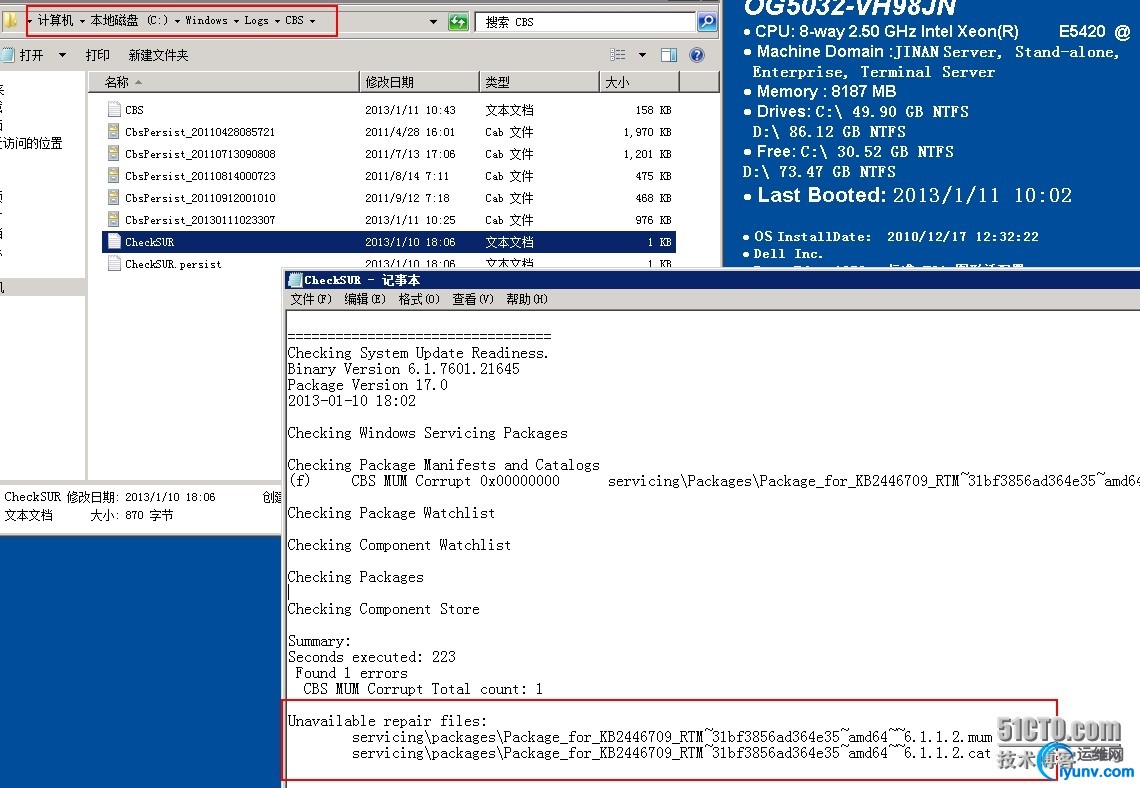Sort files by the 大小 column header
Image resolution: width=1140 pixels, height=788 pixels.
640,82
